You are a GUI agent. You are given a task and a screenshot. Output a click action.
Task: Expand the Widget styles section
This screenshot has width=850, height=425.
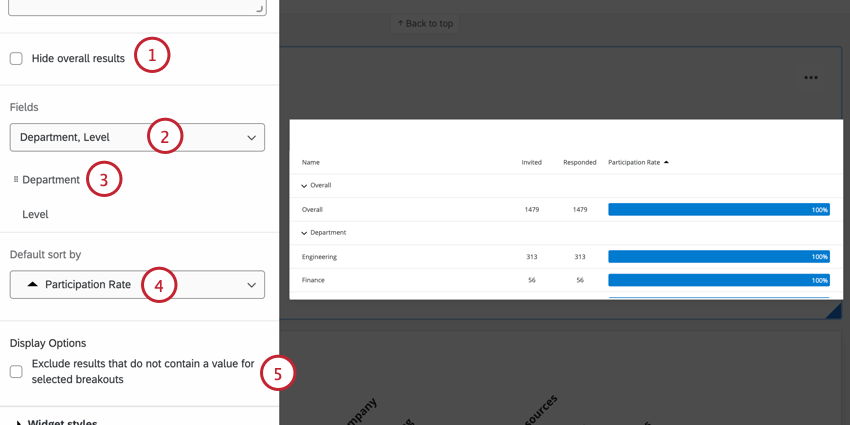click(56, 421)
